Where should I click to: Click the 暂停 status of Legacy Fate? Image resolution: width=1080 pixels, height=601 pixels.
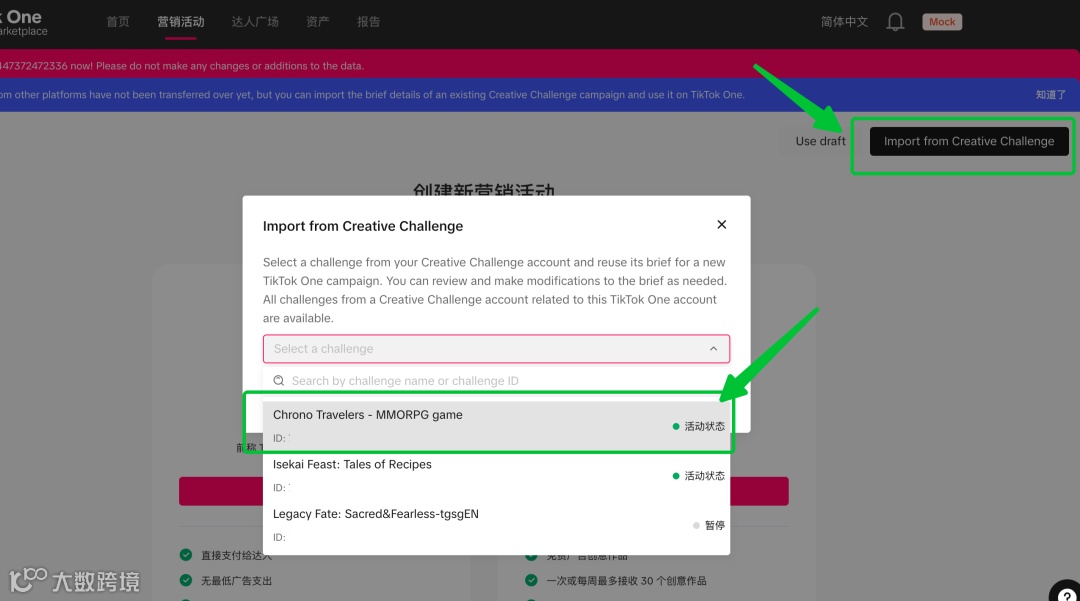[709, 525]
